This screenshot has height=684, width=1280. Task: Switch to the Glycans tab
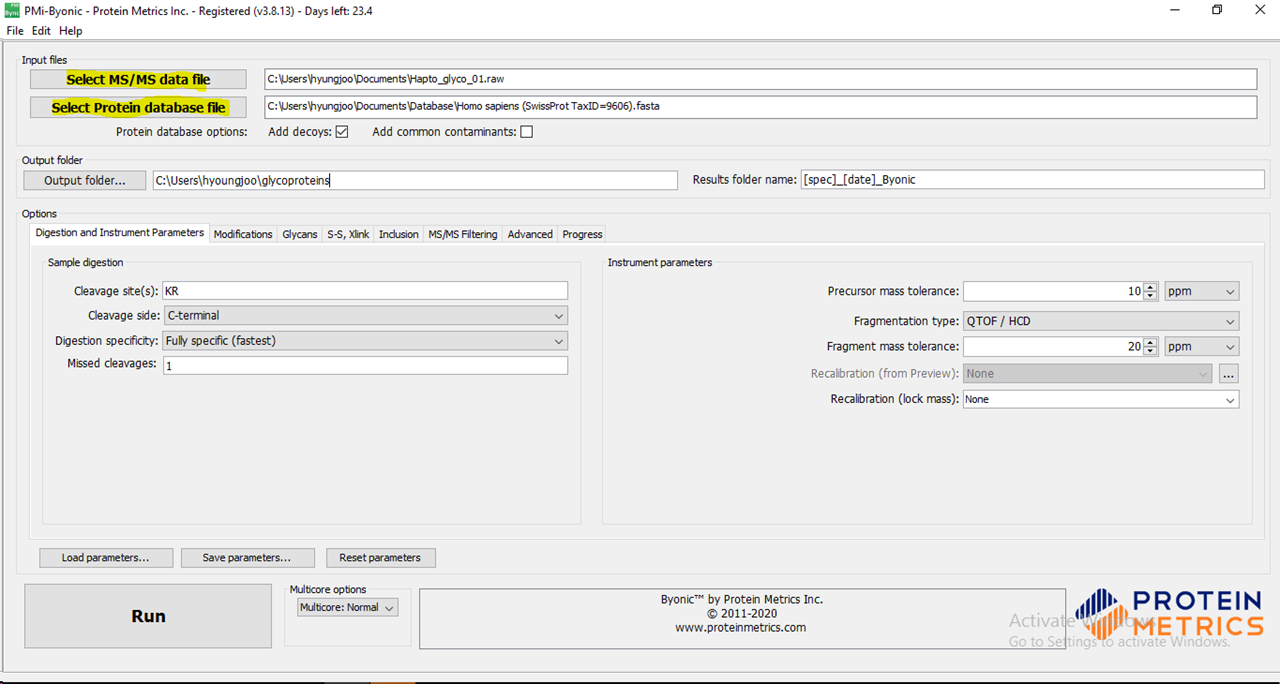point(300,234)
